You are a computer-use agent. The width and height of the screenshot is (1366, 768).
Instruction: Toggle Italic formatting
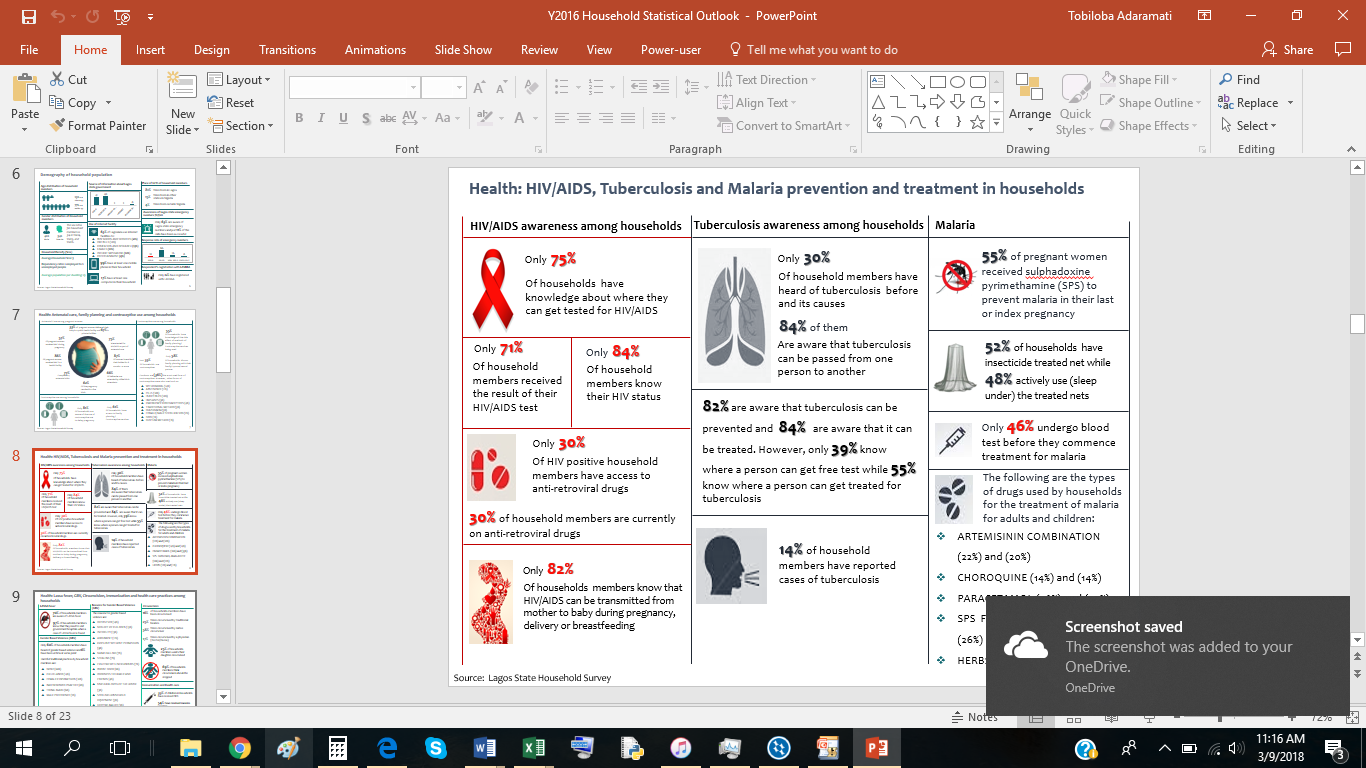point(321,118)
